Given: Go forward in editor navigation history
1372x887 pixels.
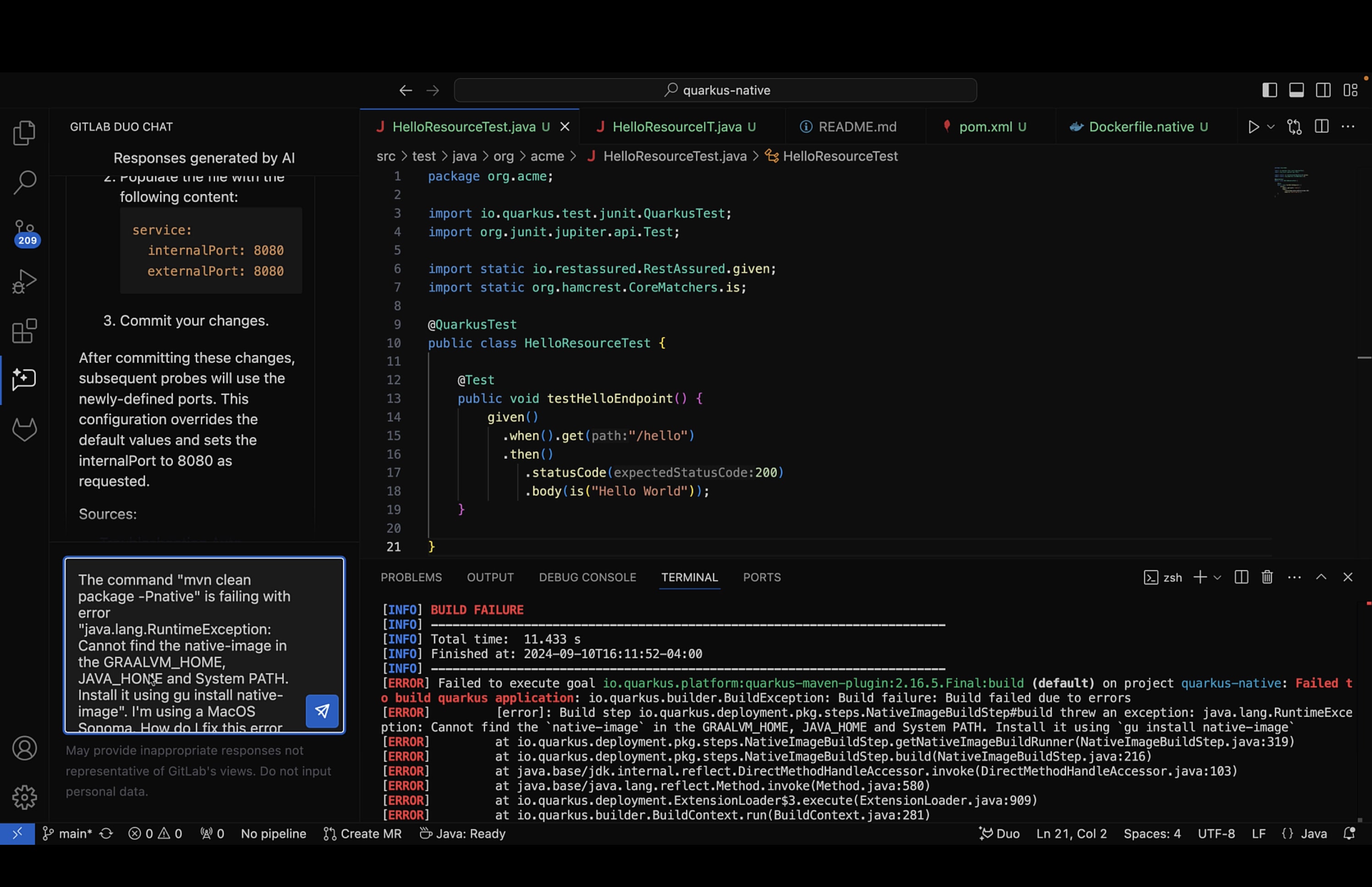Looking at the screenshot, I should coord(432,90).
